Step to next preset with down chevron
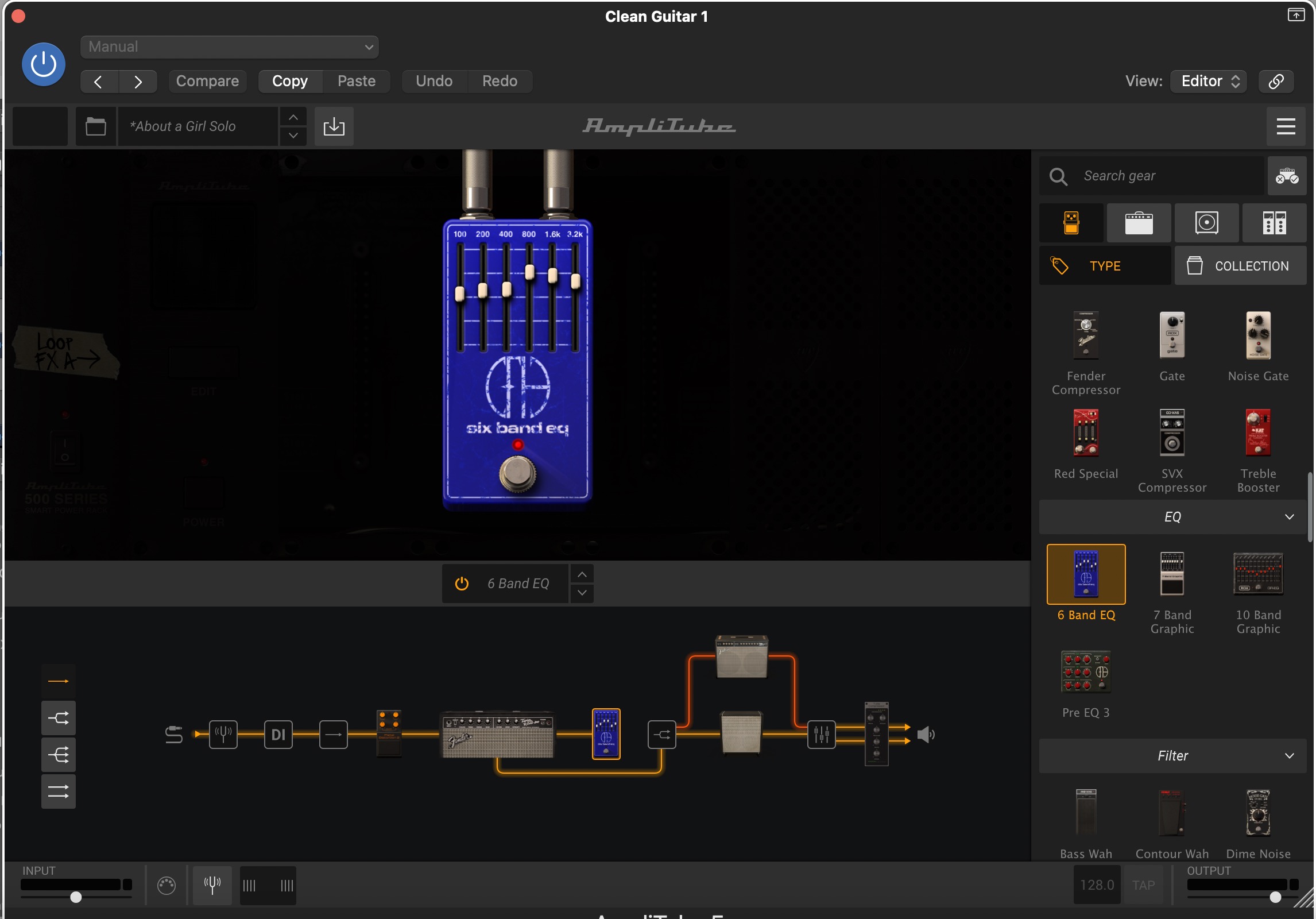Image resolution: width=1316 pixels, height=919 pixels. coord(293,136)
